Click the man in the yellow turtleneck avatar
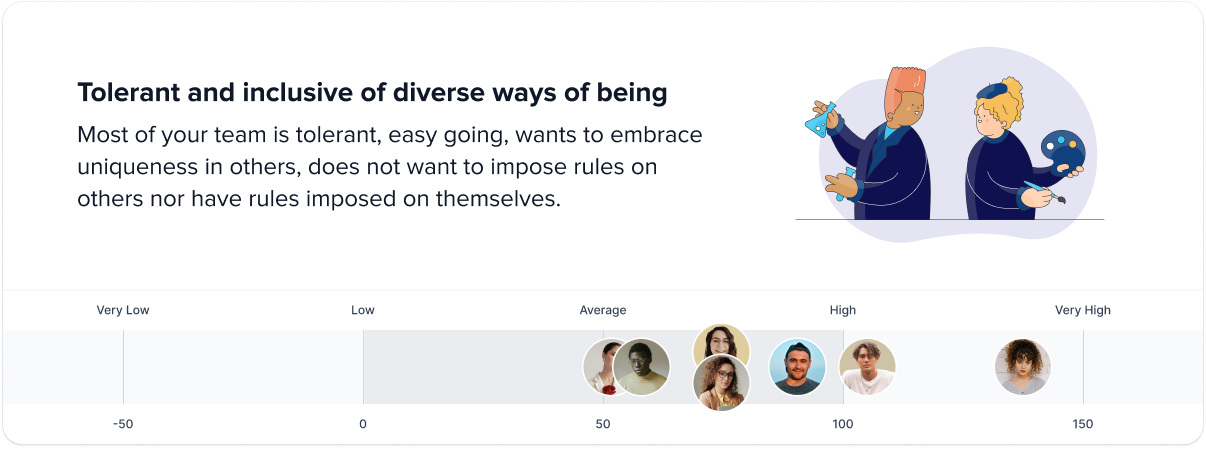This screenshot has height=449, width=1206. [642, 368]
